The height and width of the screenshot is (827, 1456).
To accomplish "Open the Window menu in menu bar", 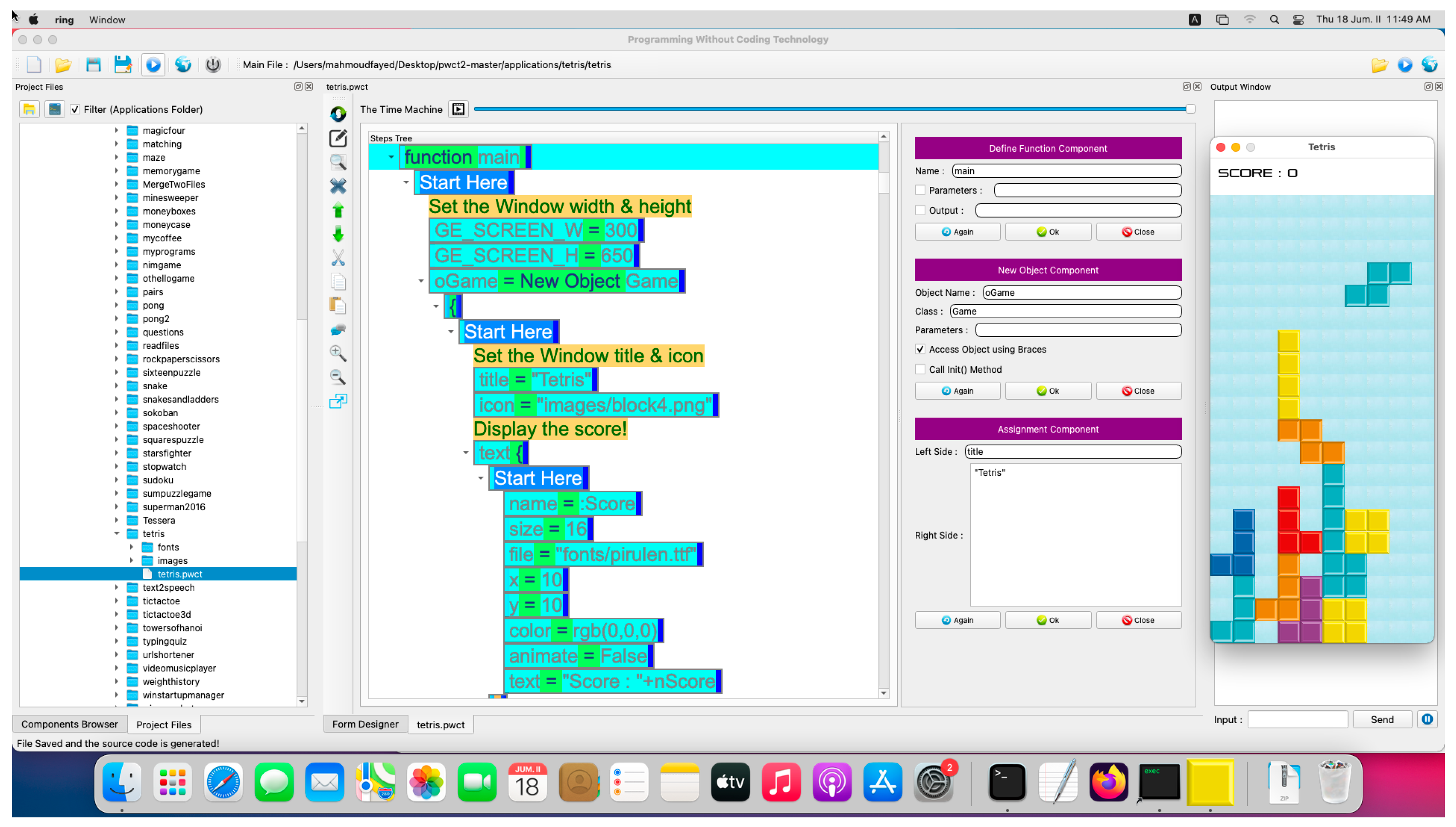I will (x=107, y=20).
